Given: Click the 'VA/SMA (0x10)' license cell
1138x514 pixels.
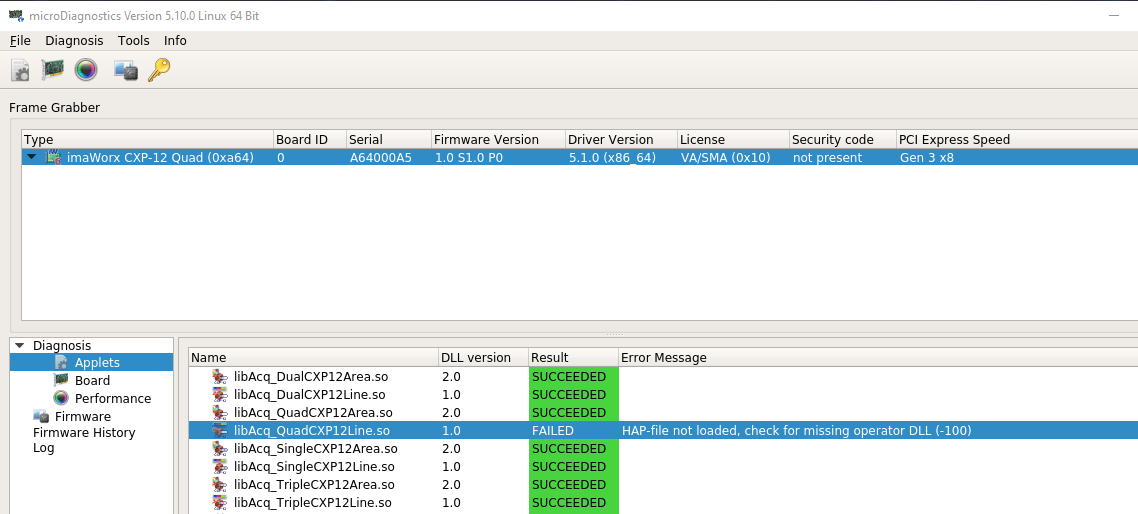Looking at the screenshot, I should [725, 157].
